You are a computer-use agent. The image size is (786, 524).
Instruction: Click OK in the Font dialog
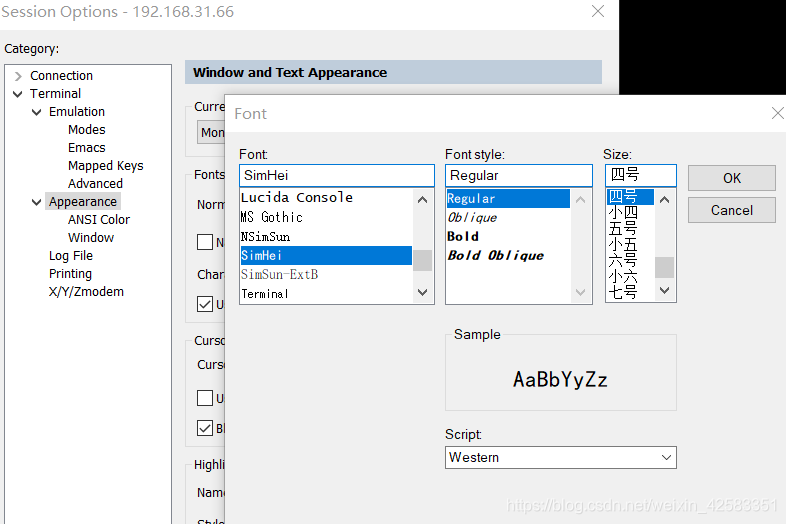pos(731,178)
